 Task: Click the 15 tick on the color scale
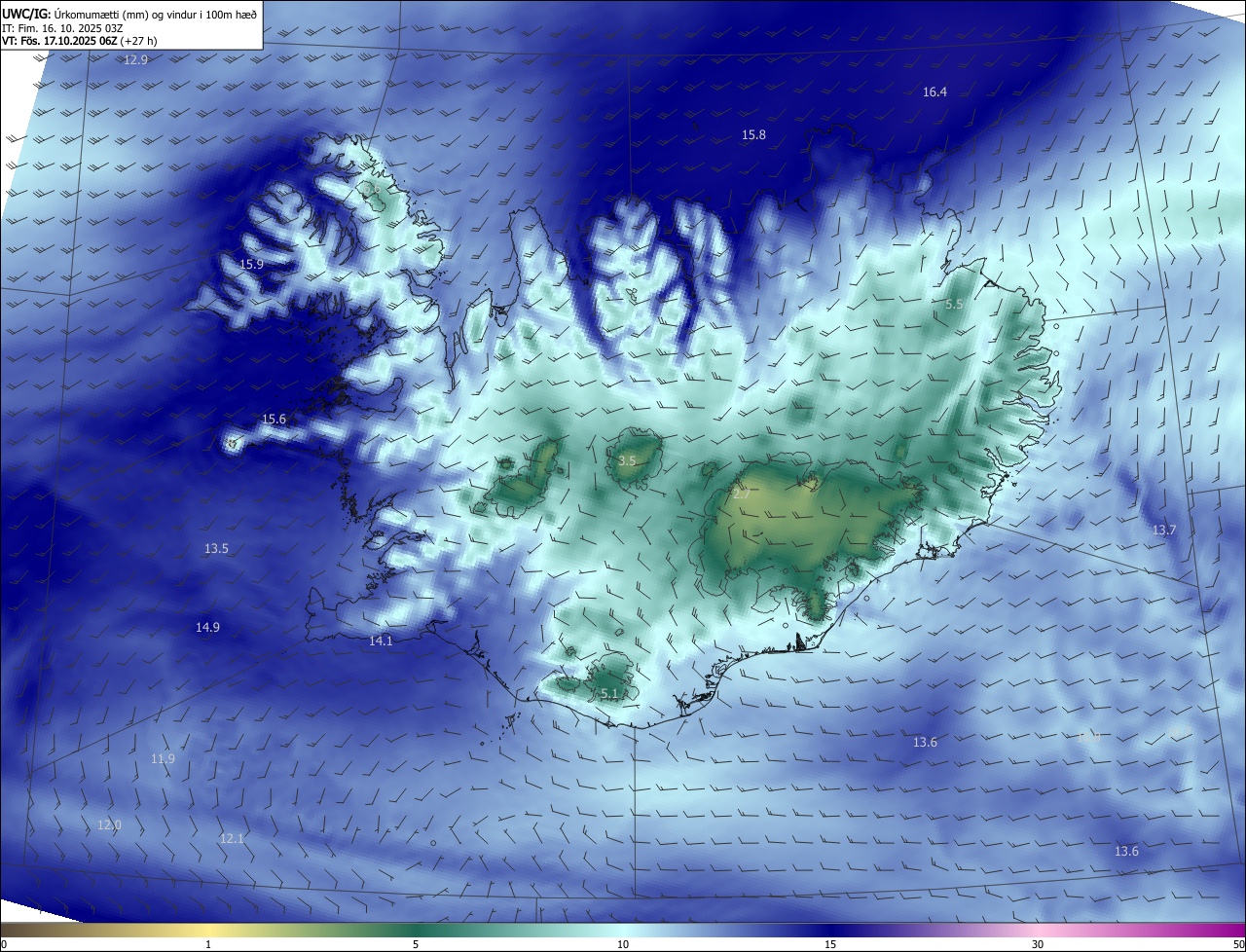830,944
